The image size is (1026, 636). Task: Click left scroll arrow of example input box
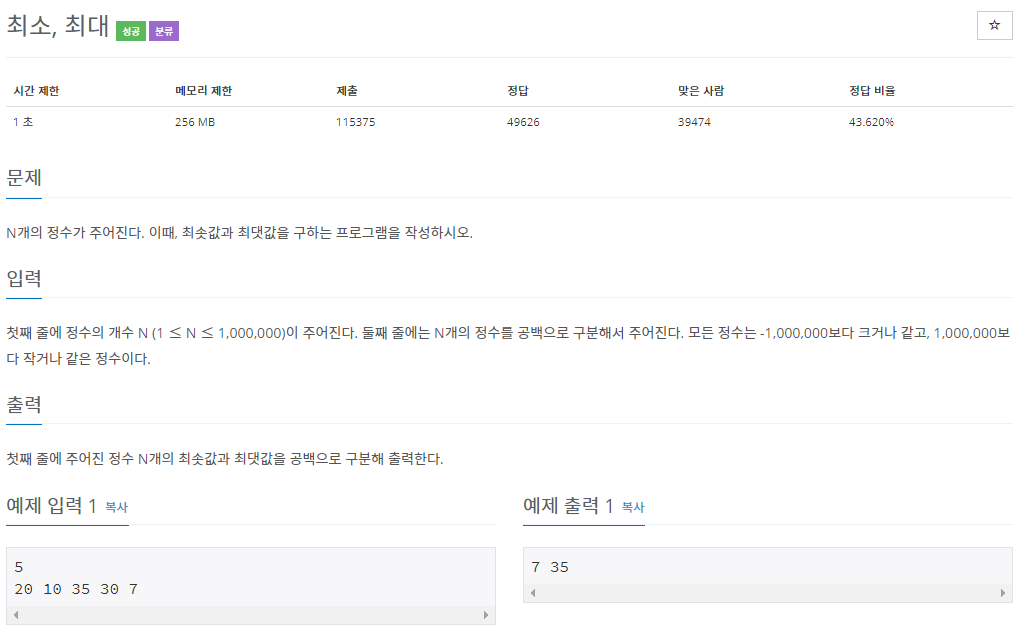click(16, 615)
